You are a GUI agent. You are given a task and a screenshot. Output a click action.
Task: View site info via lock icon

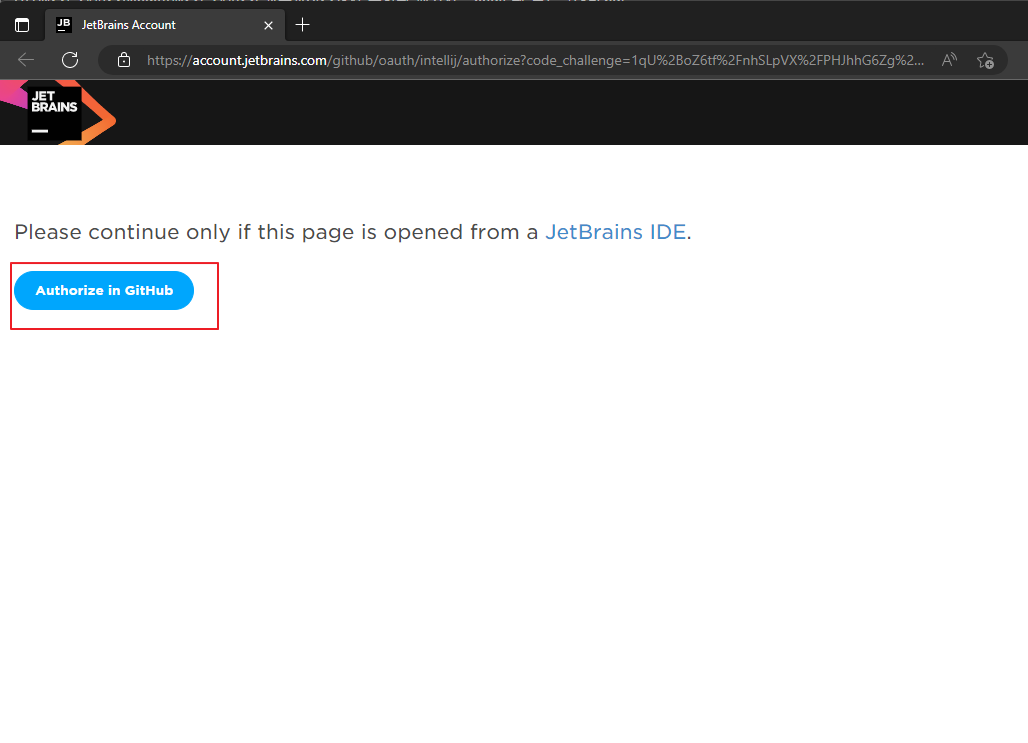point(124,60)
